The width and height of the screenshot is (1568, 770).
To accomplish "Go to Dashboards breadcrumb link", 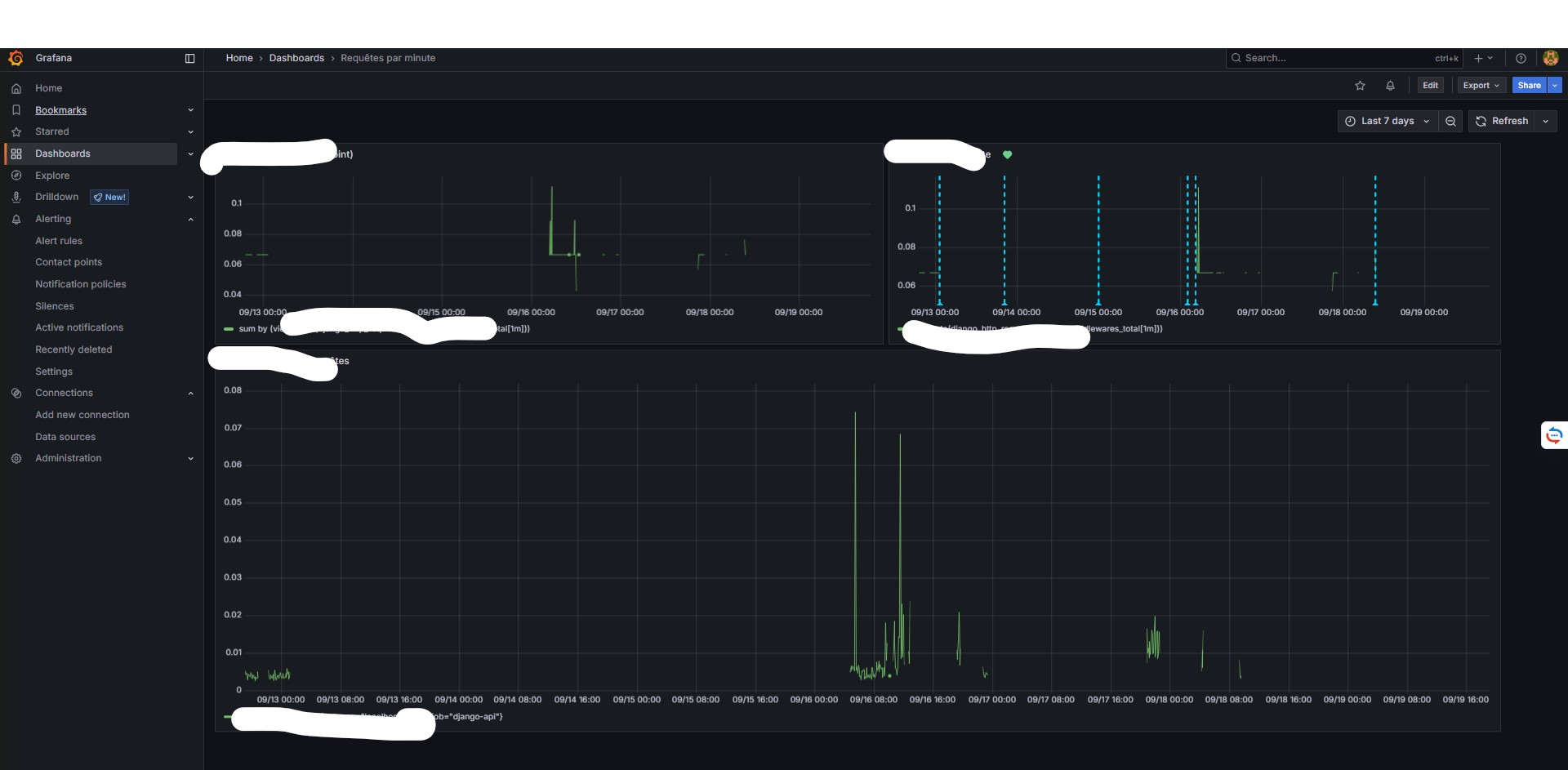I will (x=296, y=58).
